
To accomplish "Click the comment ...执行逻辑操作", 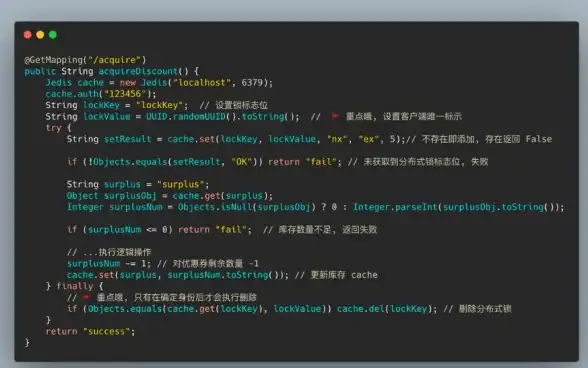I will coord(109,252).
